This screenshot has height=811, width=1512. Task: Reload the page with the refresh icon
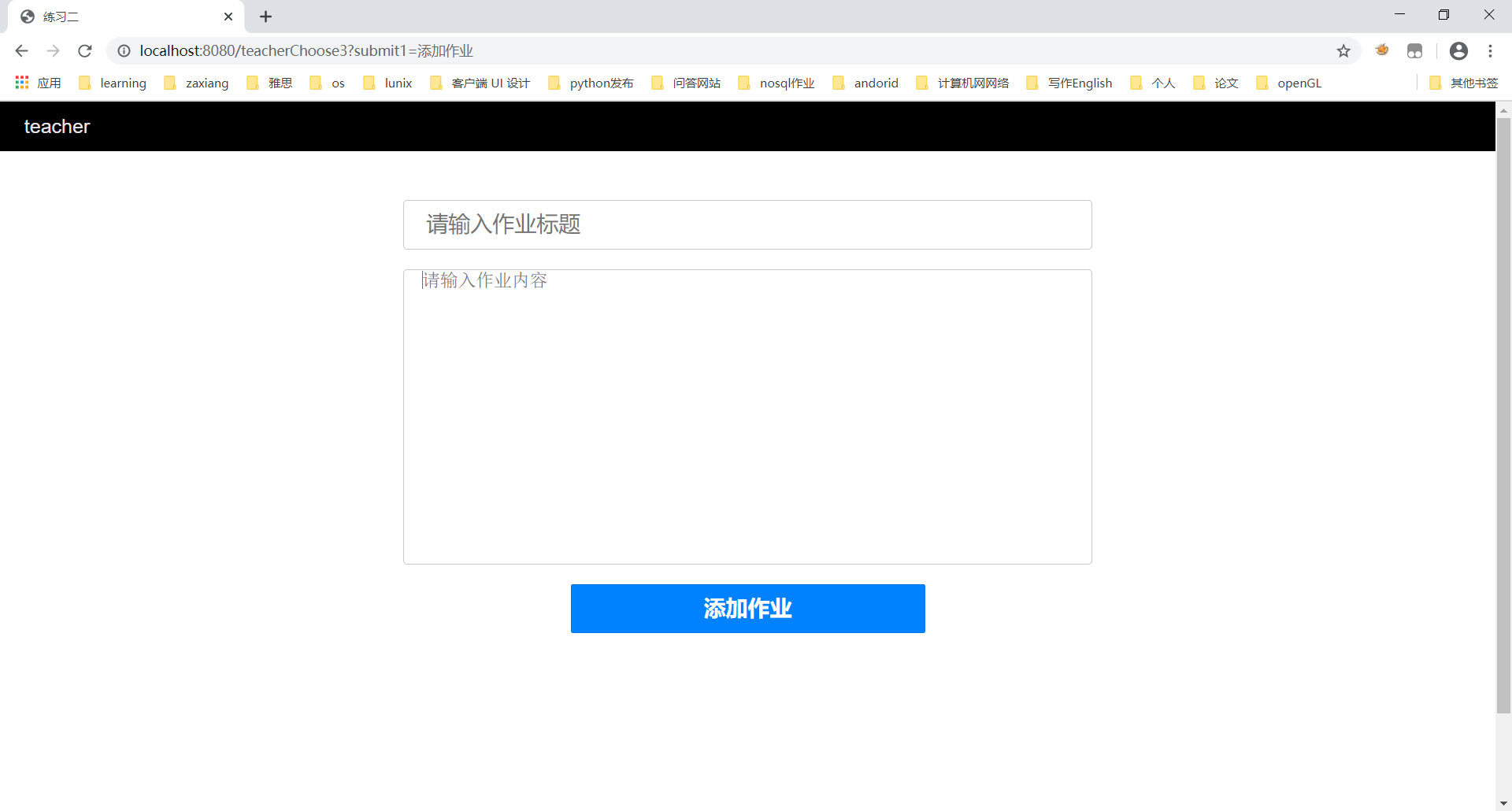(x=84, y=50)
